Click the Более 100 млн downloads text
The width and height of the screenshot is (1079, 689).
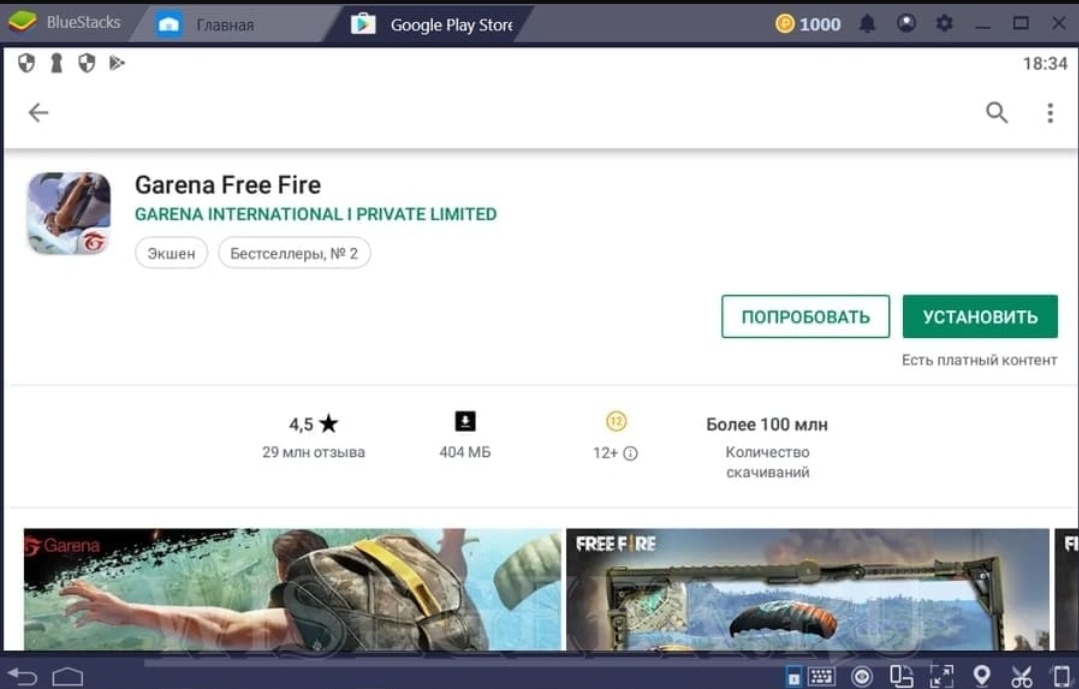click(x=767, y=425)
